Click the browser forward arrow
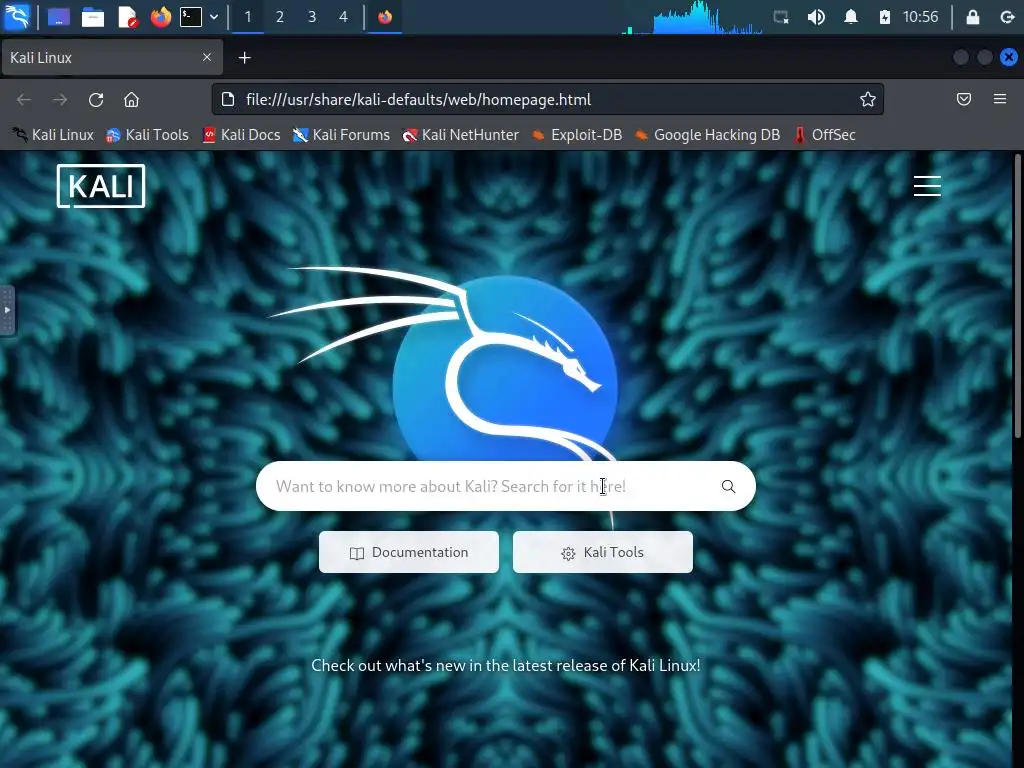The width and height of the screenshot is (1024, 768). click(60, 100)
